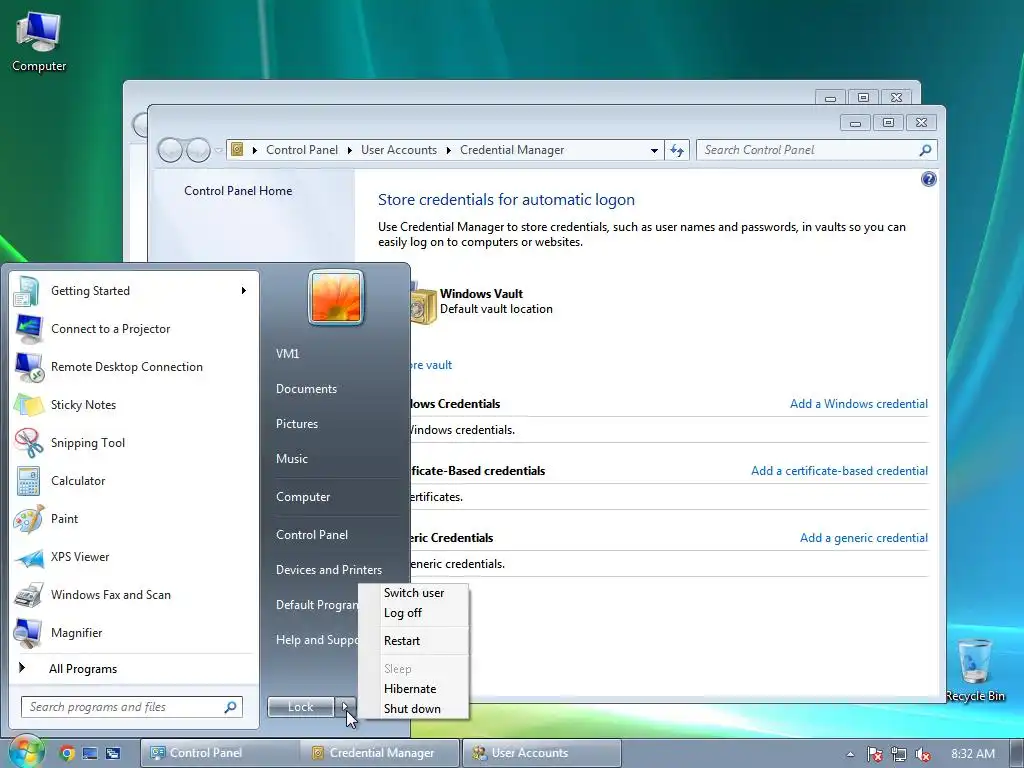Viewport: 1024px width, 768px height.
Task: Click the muted volume tray icon
Action: click(922, 754)
